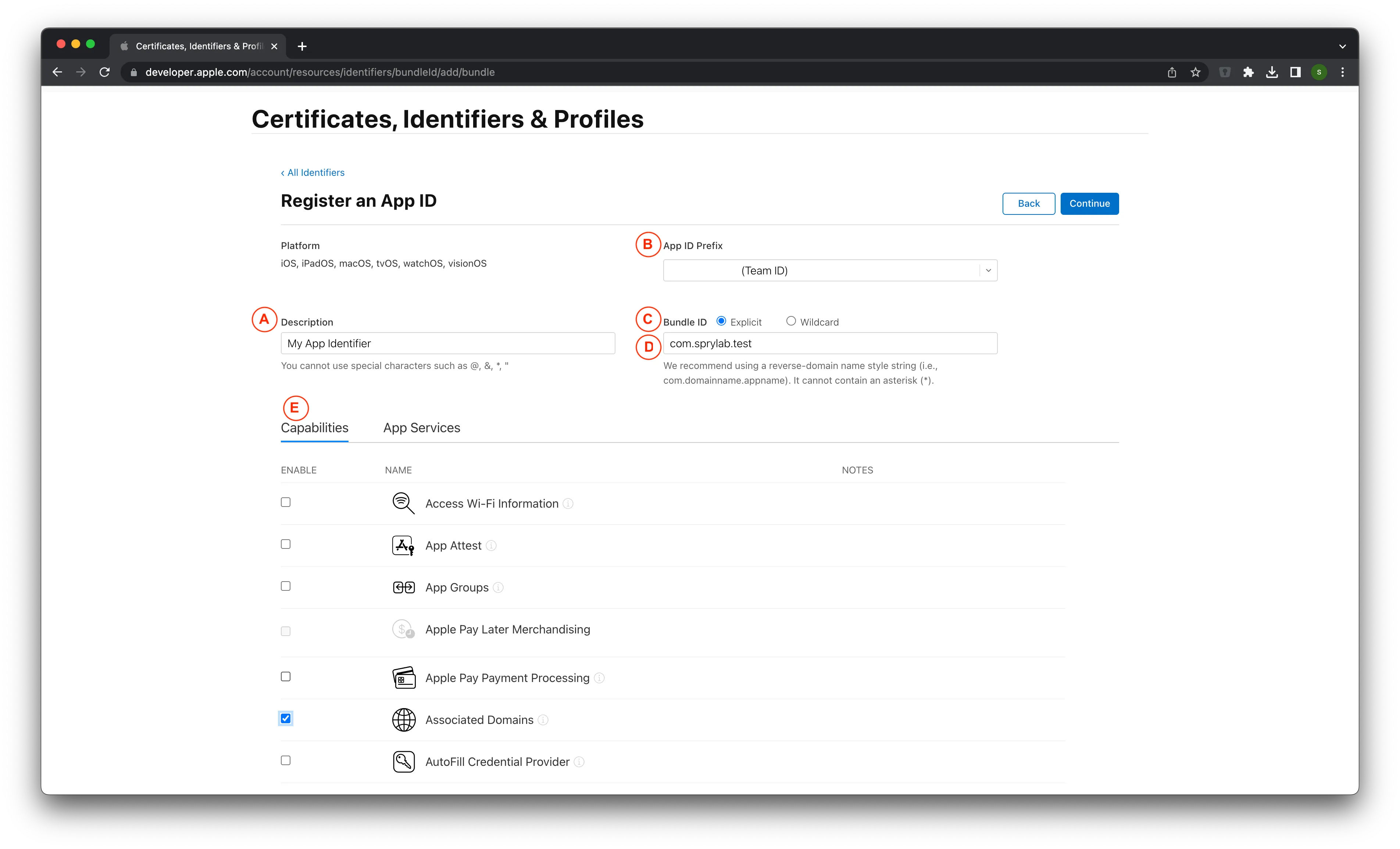Click the lock icon in address bar
Screen dimensions: 1400x849
[x=134, y=72]
